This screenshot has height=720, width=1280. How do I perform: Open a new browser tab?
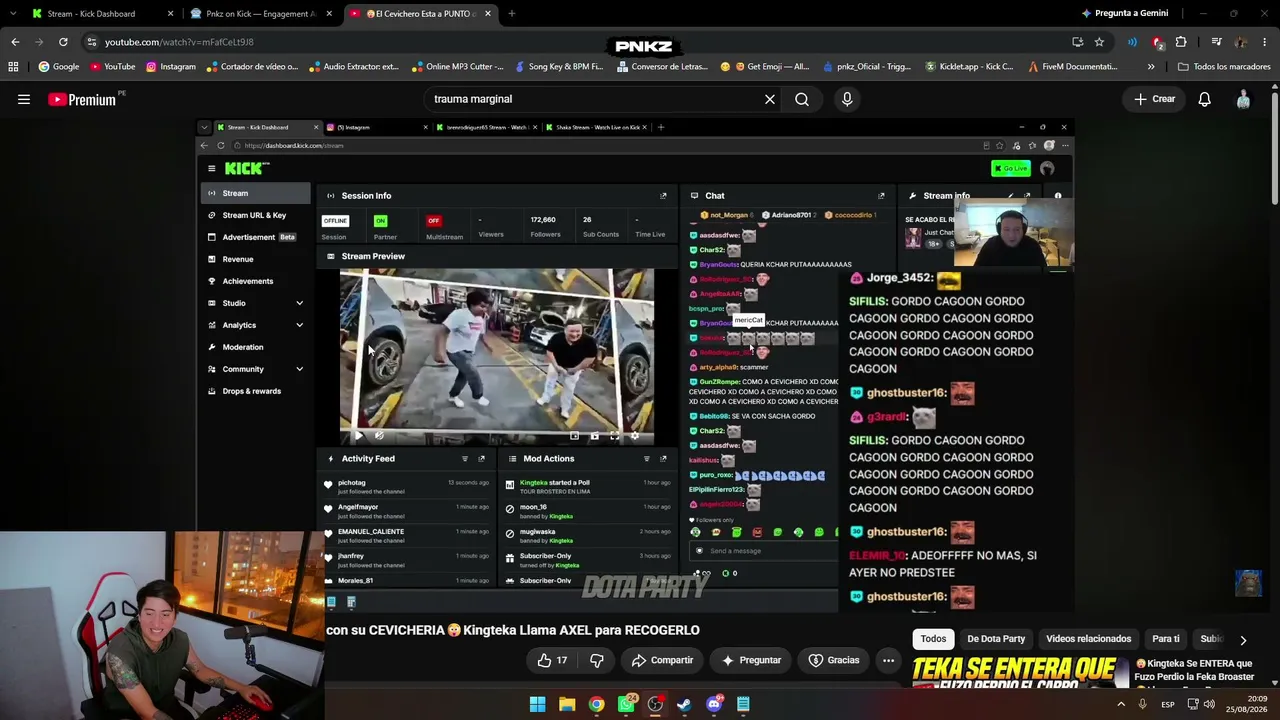(x=511, y=14)
